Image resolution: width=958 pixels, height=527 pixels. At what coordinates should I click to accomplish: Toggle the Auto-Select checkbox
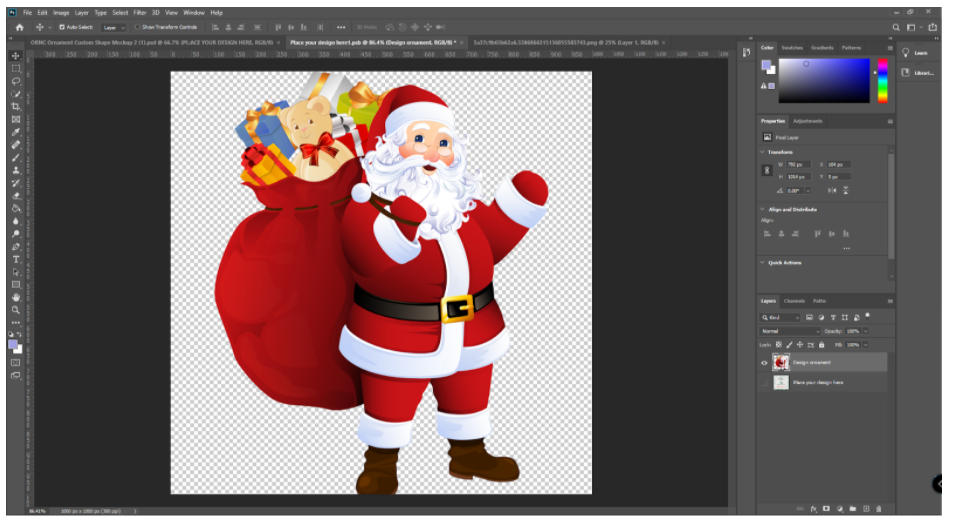tap(62, 27)
